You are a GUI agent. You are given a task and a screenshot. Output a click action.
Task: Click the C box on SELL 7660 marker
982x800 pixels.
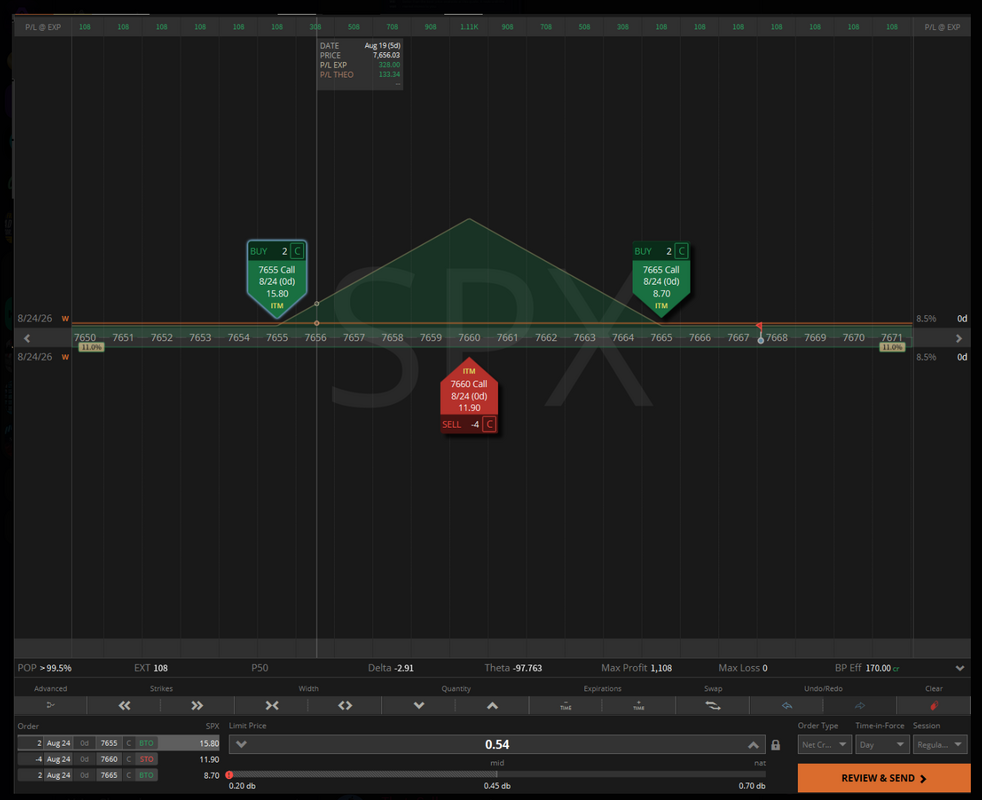click(x=490, y=424)
